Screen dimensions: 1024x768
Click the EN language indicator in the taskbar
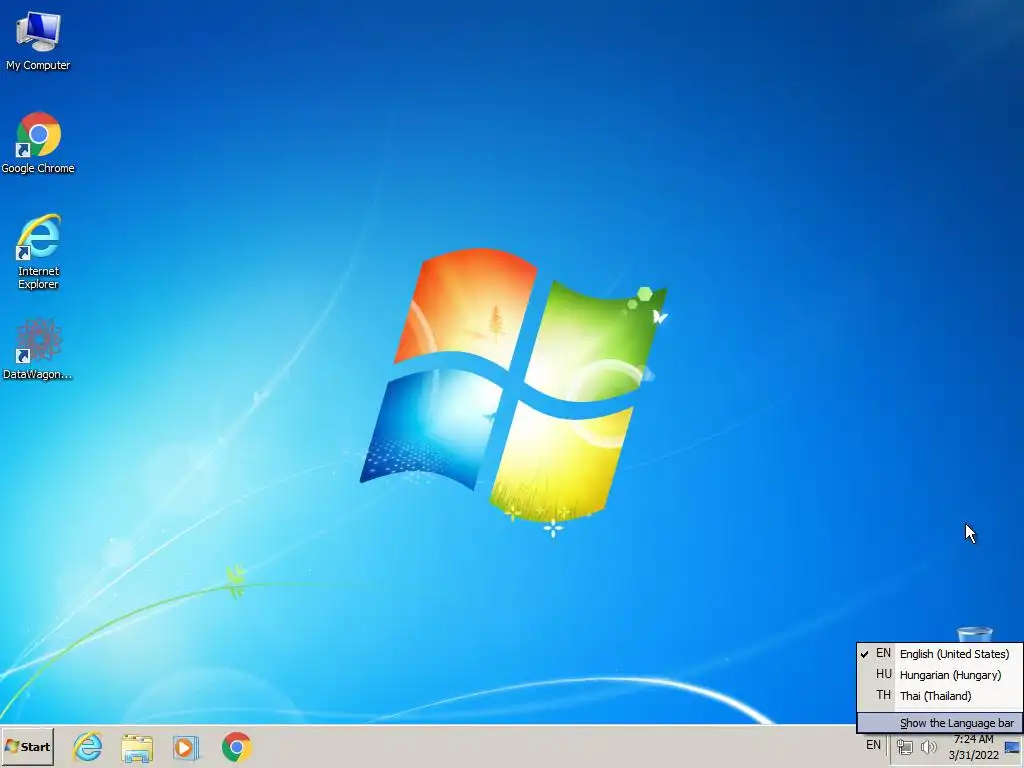point(873,745)
